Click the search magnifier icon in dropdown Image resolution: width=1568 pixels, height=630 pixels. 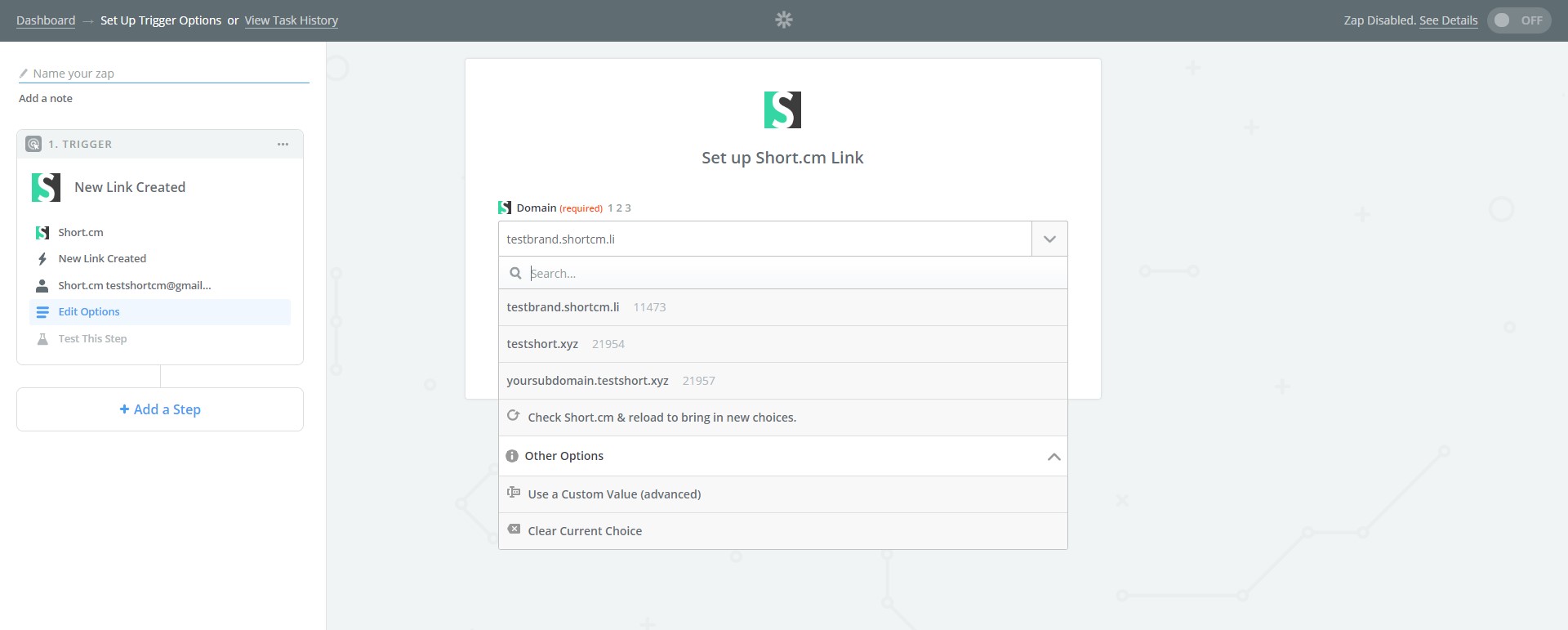pyautogui.click(x=515, y=273)
